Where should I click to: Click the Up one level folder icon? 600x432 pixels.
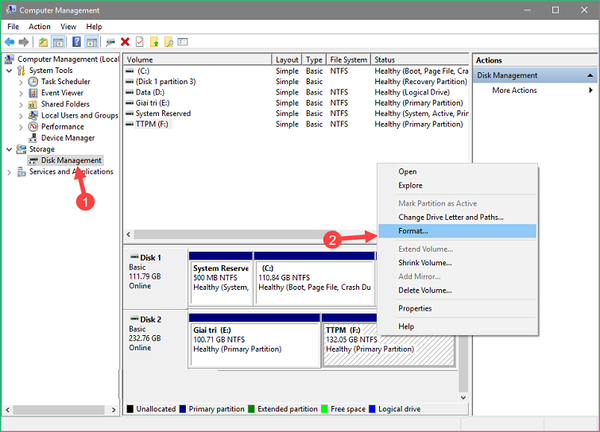tap(44, 42)
